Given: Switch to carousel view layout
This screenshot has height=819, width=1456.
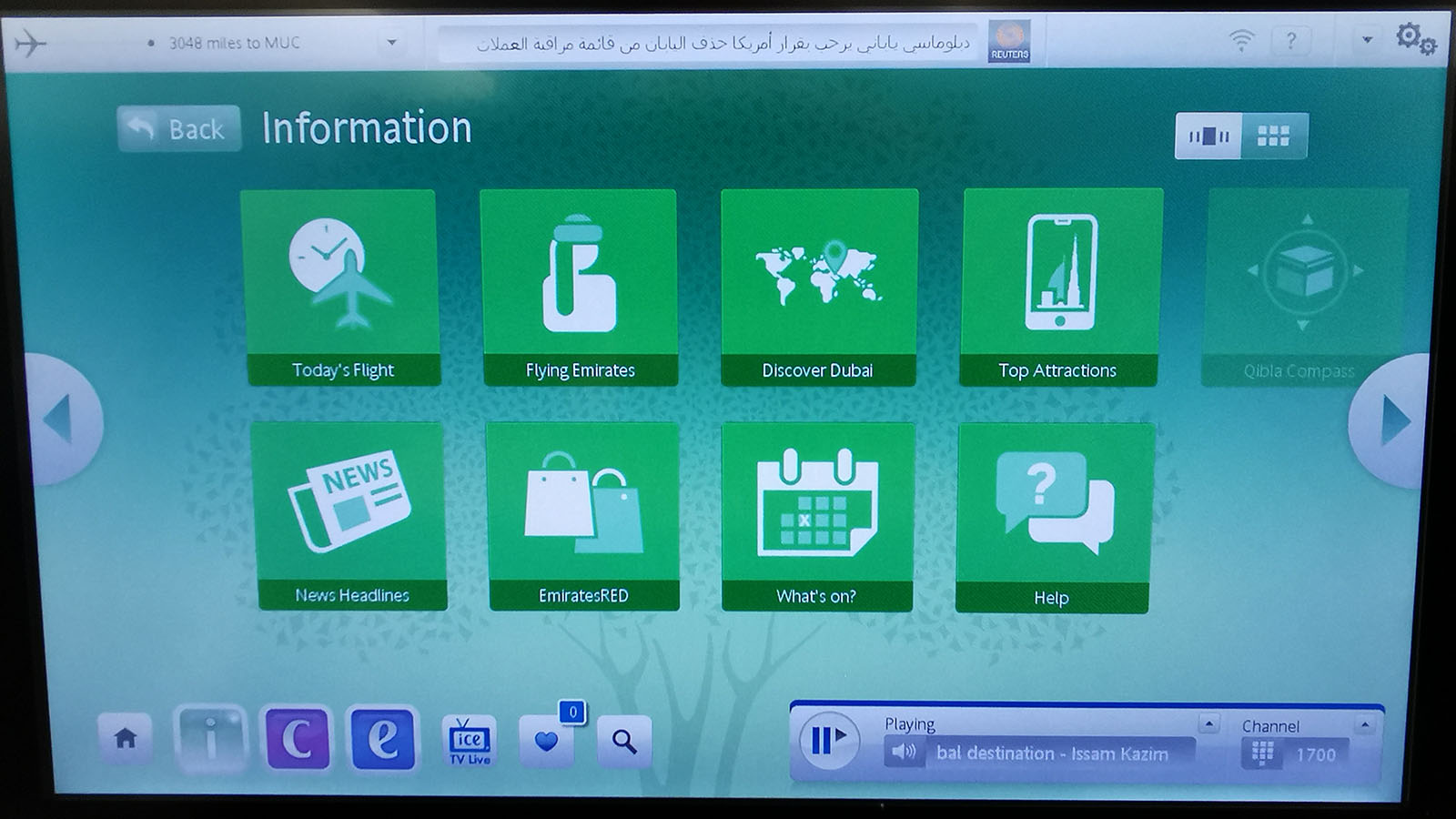Looking at the screenshot, I should pyautogui.click(x=1208, y=136).
